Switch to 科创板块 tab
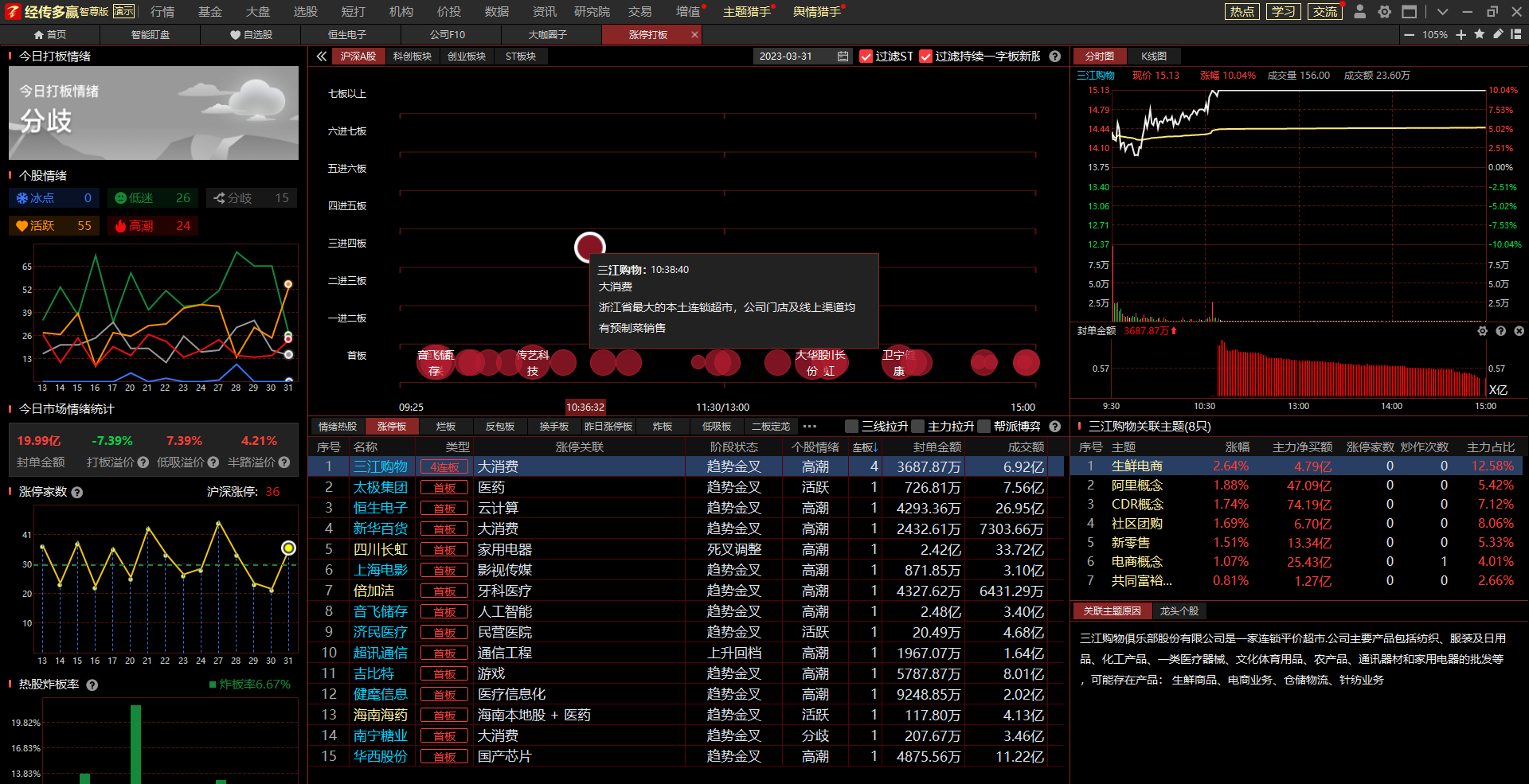1529x784 pixels. click(413, 56)
